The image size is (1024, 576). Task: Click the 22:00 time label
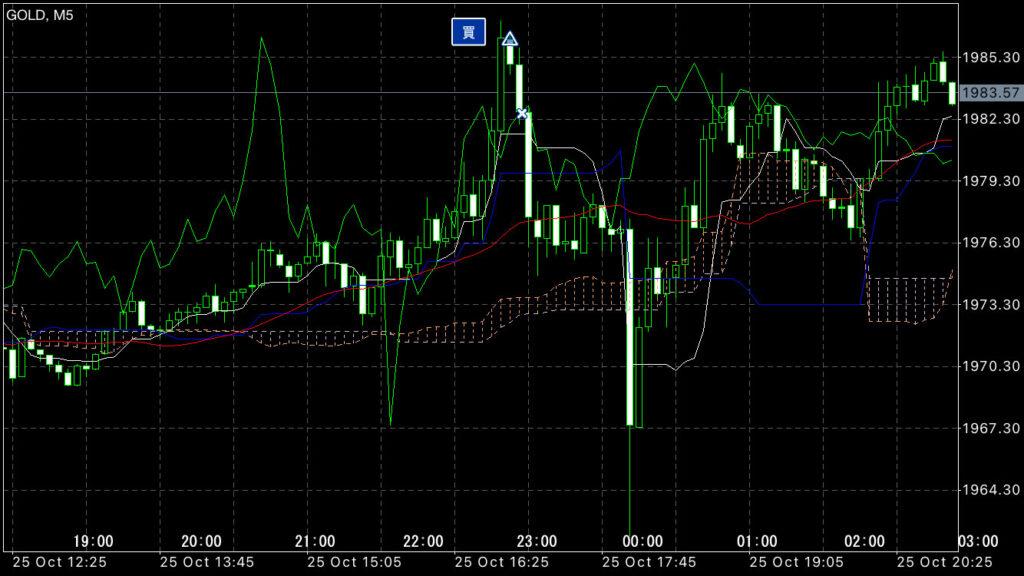click(423, 541)
